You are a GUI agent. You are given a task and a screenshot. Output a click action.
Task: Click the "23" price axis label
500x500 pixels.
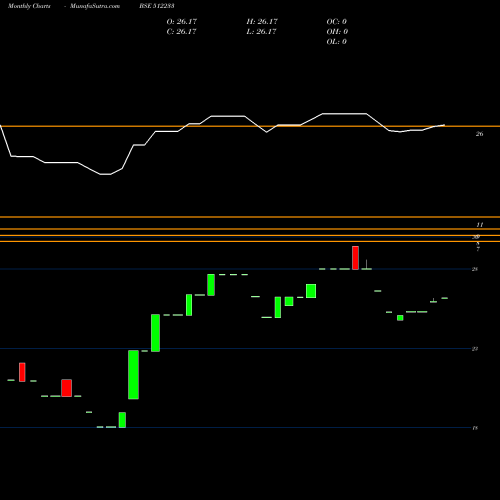point(475,349)
